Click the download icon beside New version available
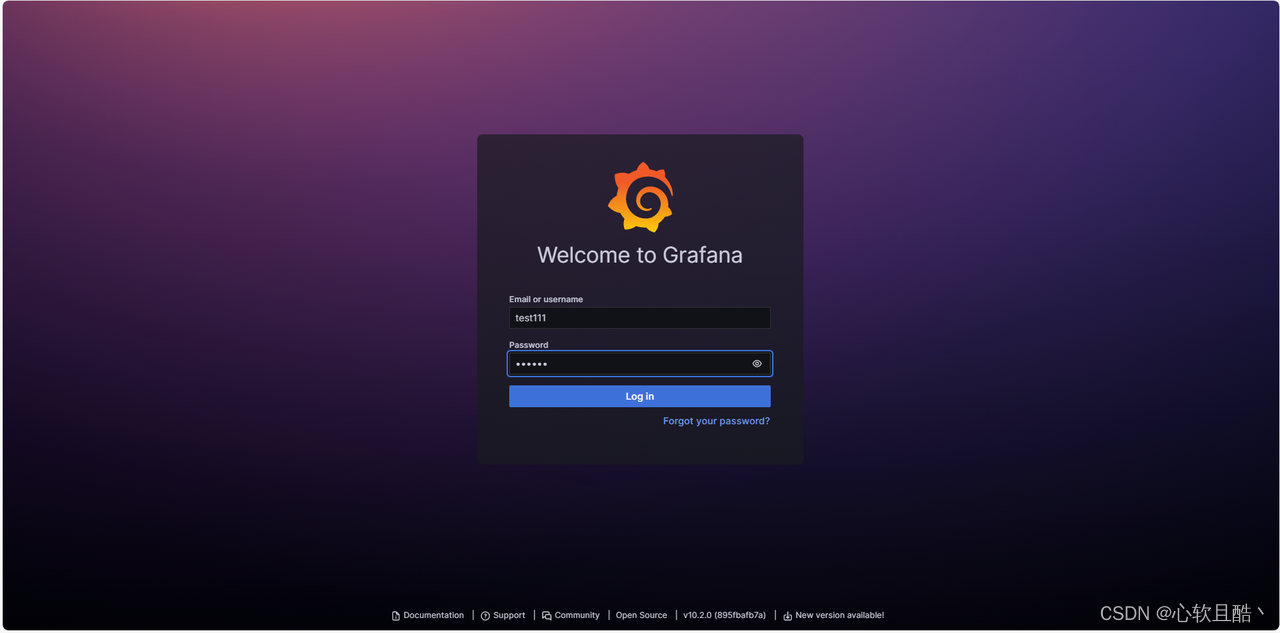 pos(785,615)
